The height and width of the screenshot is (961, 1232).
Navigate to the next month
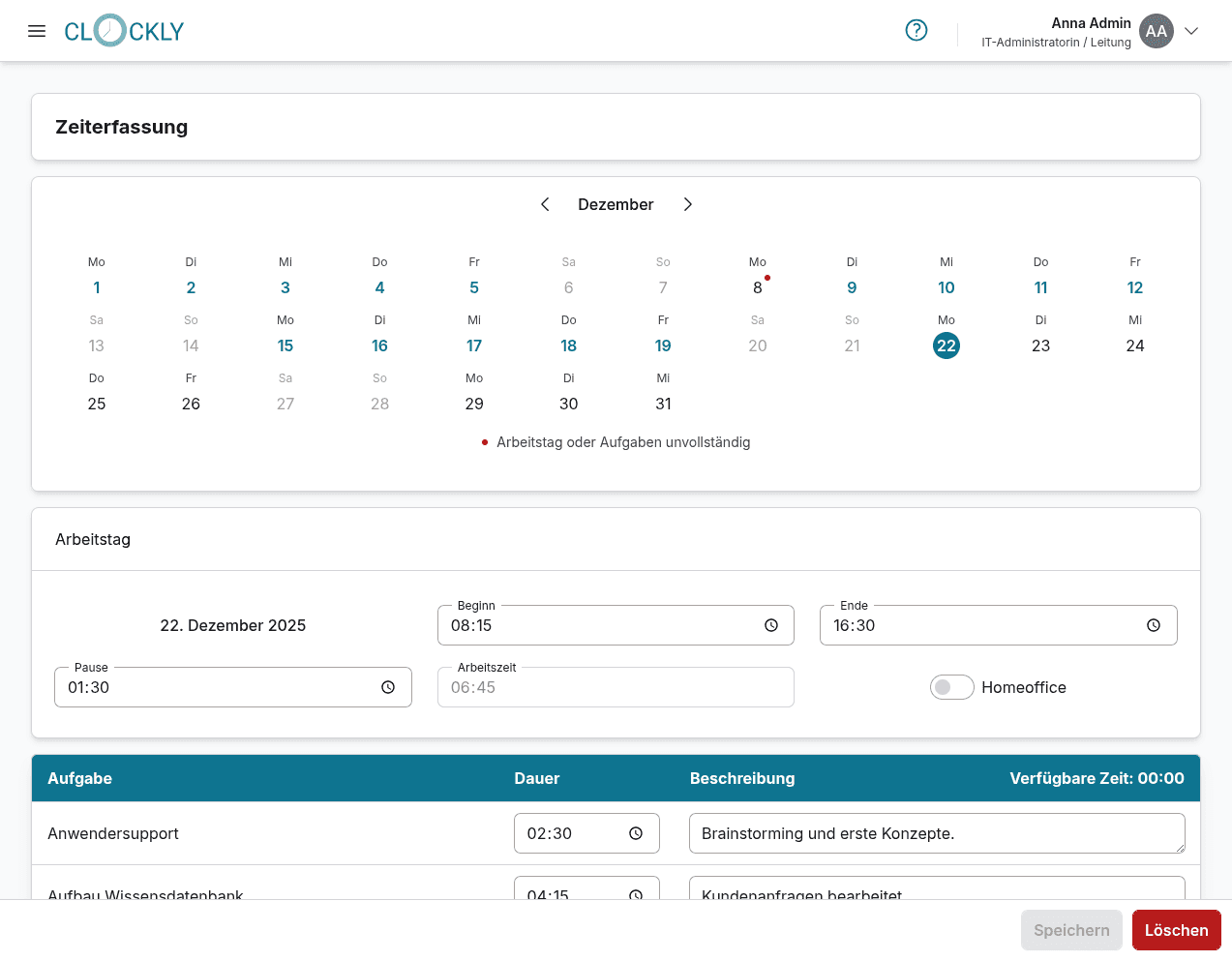[687, 204]
